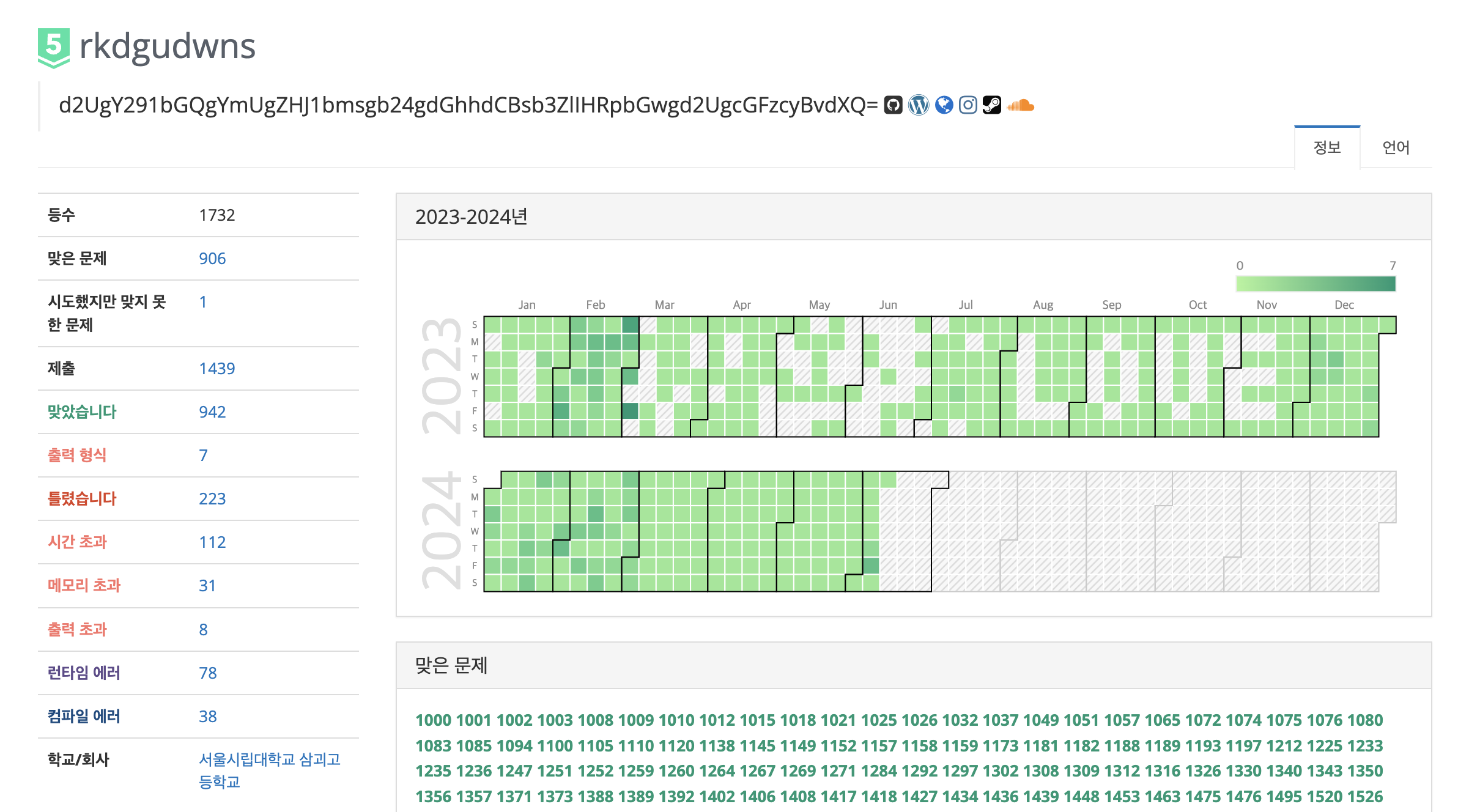Viewport: 1469px width, 812px height.
Task: Click 런타임 에러 count 78
Action: coord(208,673)
